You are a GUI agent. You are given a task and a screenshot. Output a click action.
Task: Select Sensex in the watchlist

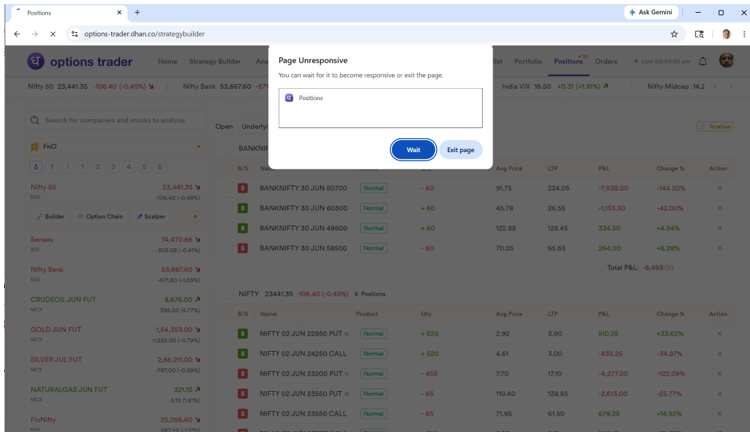click(x=115, y=244)
